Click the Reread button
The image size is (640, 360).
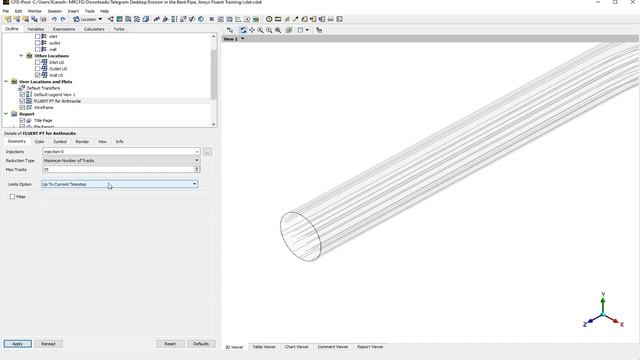coord(48,344)
